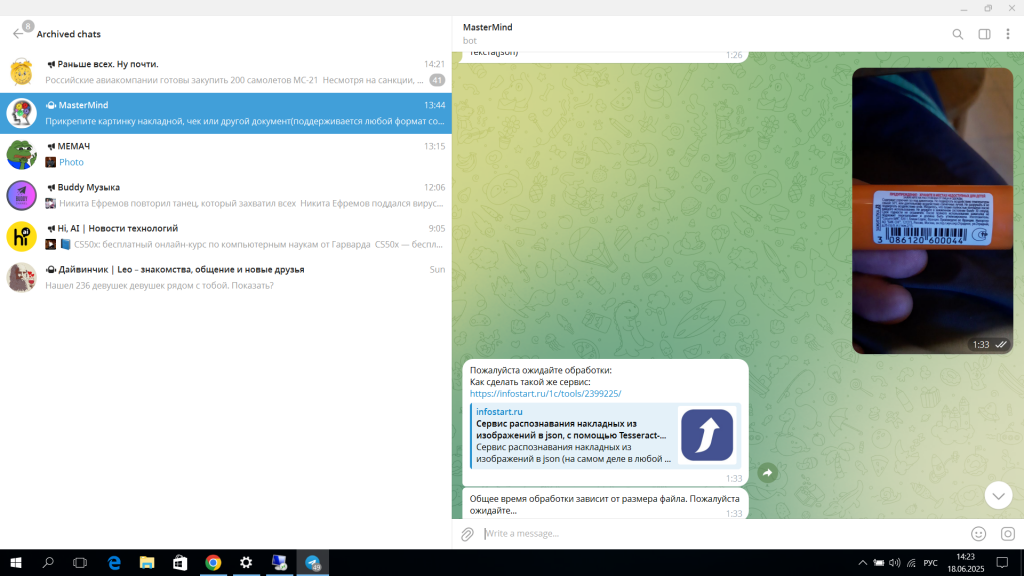1024x576 pixels.
Task: Show hidden system tray icons
Action: pos(863,563)
